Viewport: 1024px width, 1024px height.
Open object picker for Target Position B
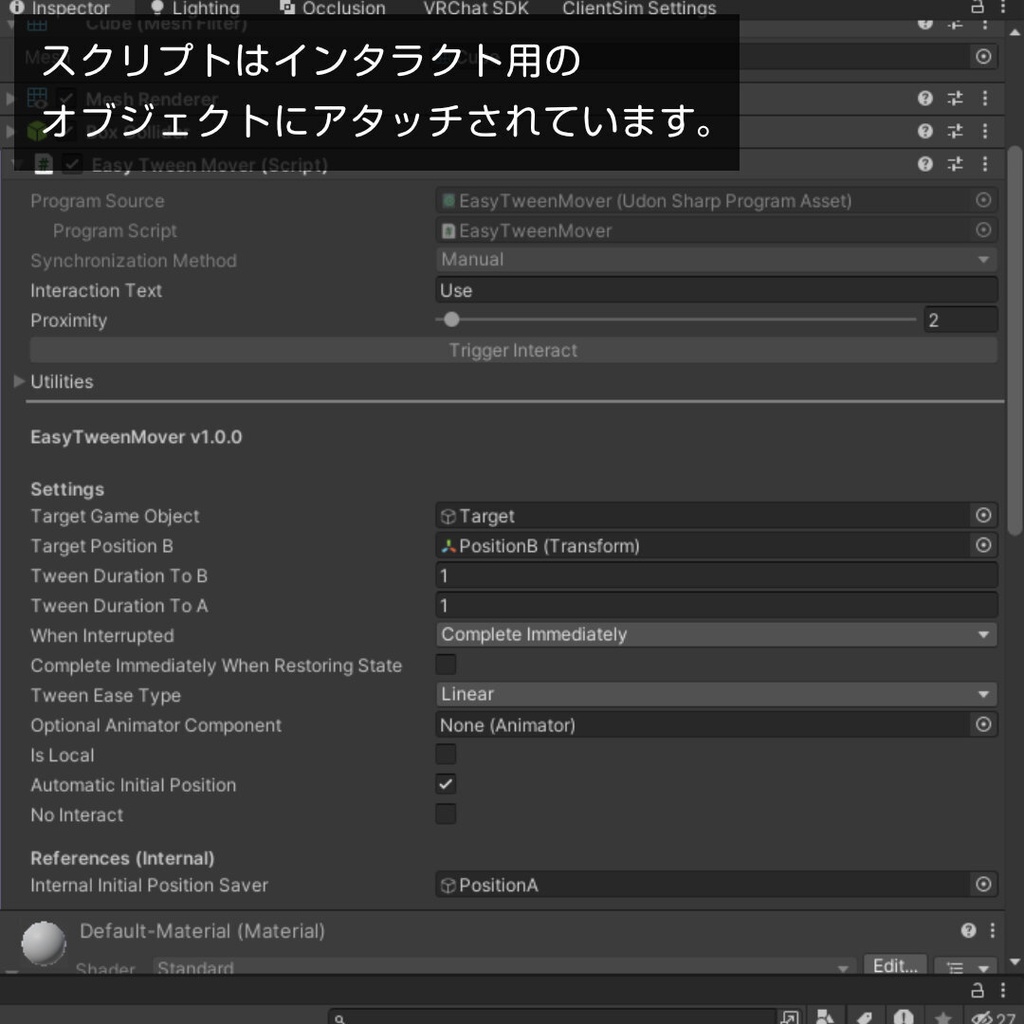tap(983, 545)
